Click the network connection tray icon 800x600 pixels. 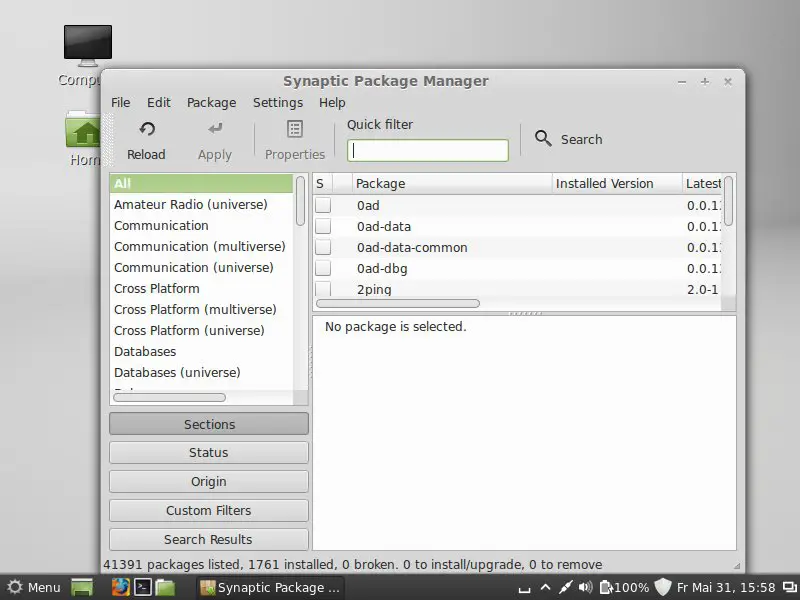point(565,588)
